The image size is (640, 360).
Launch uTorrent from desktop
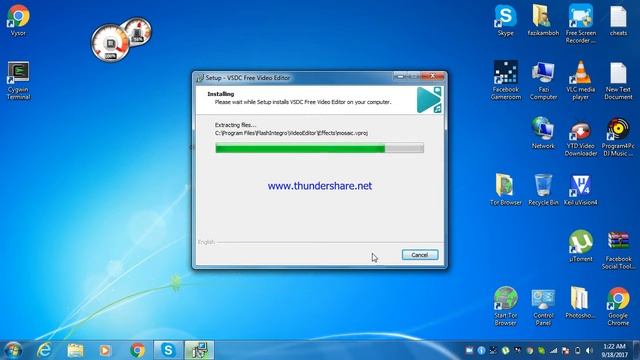(x=580, y=246)
